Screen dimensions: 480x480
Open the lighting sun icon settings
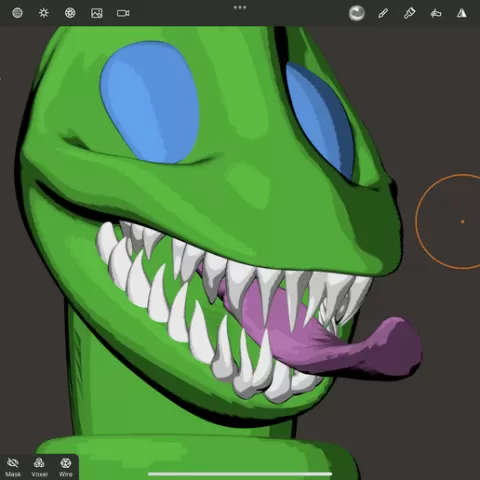point(44,13)
